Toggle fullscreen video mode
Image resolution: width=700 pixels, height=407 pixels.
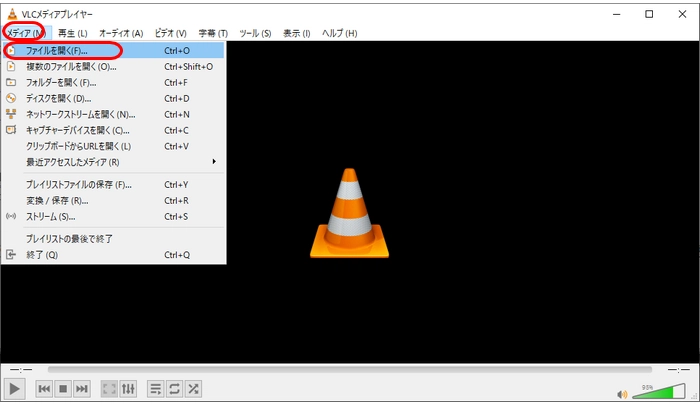109,389
